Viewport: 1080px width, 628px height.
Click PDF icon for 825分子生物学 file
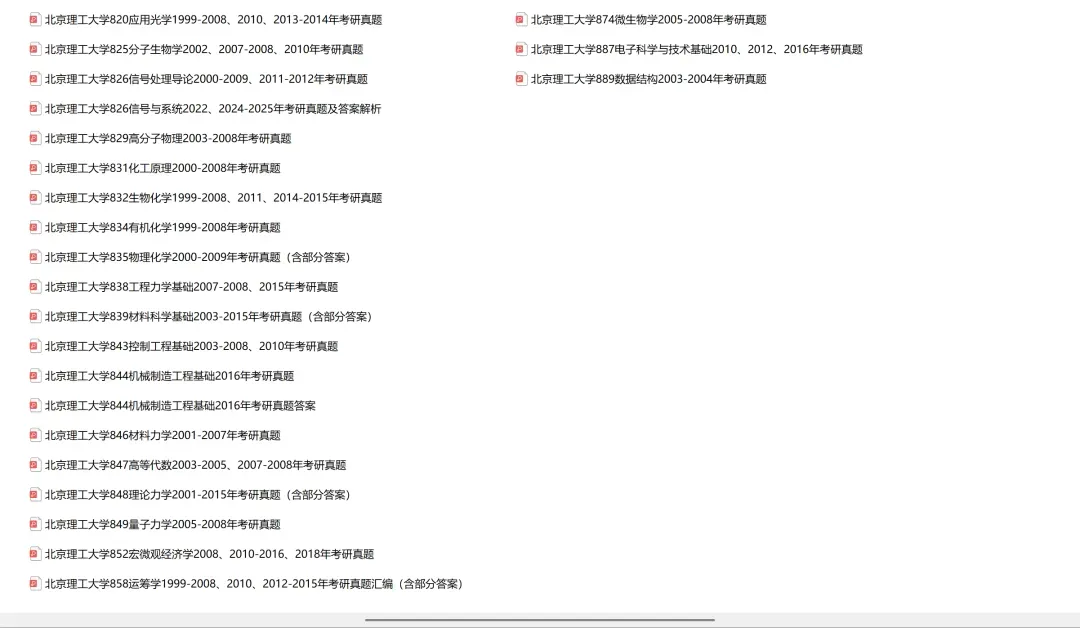pos(34,50)
